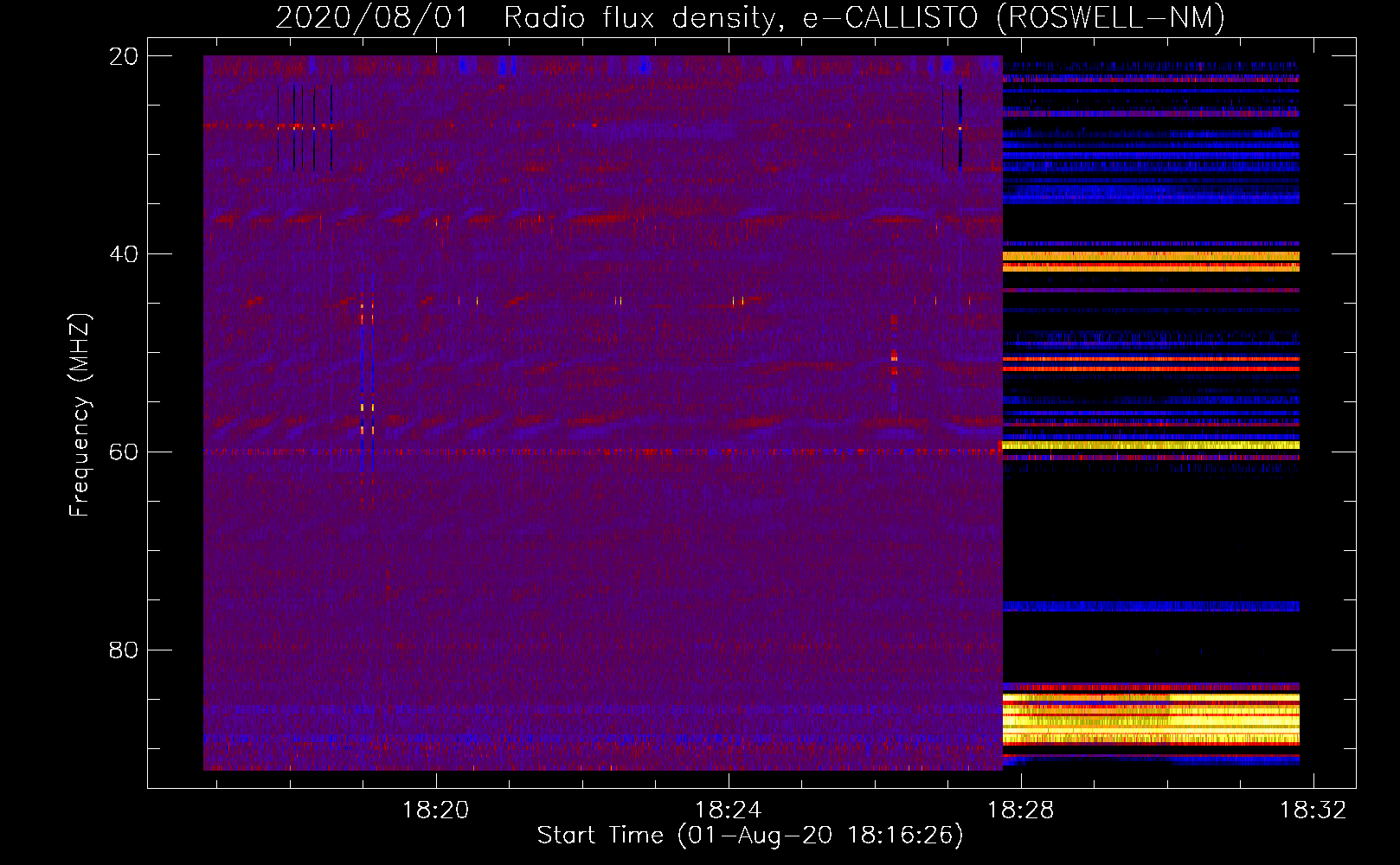Click the 40 frequency tick label
Screen dimensions: 1400x865
point(123,254)
